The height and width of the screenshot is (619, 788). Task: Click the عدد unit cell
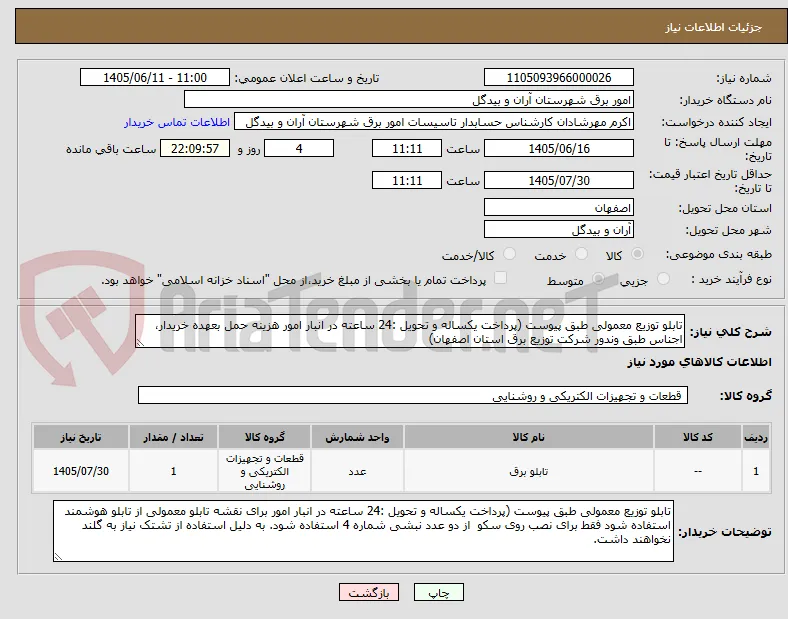click(x=357, y=471)
